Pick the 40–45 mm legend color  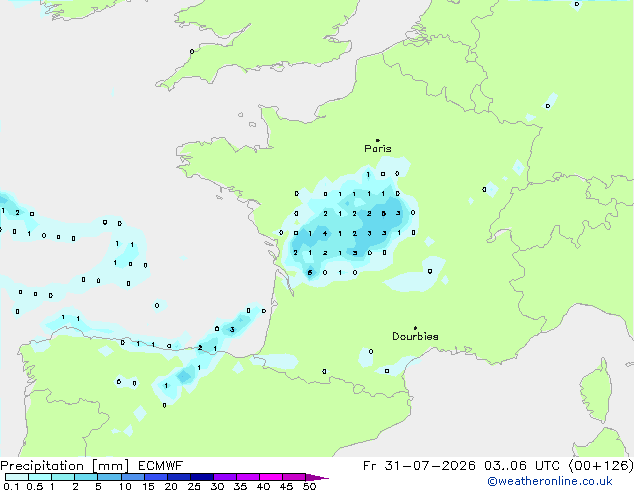(270, 477)
